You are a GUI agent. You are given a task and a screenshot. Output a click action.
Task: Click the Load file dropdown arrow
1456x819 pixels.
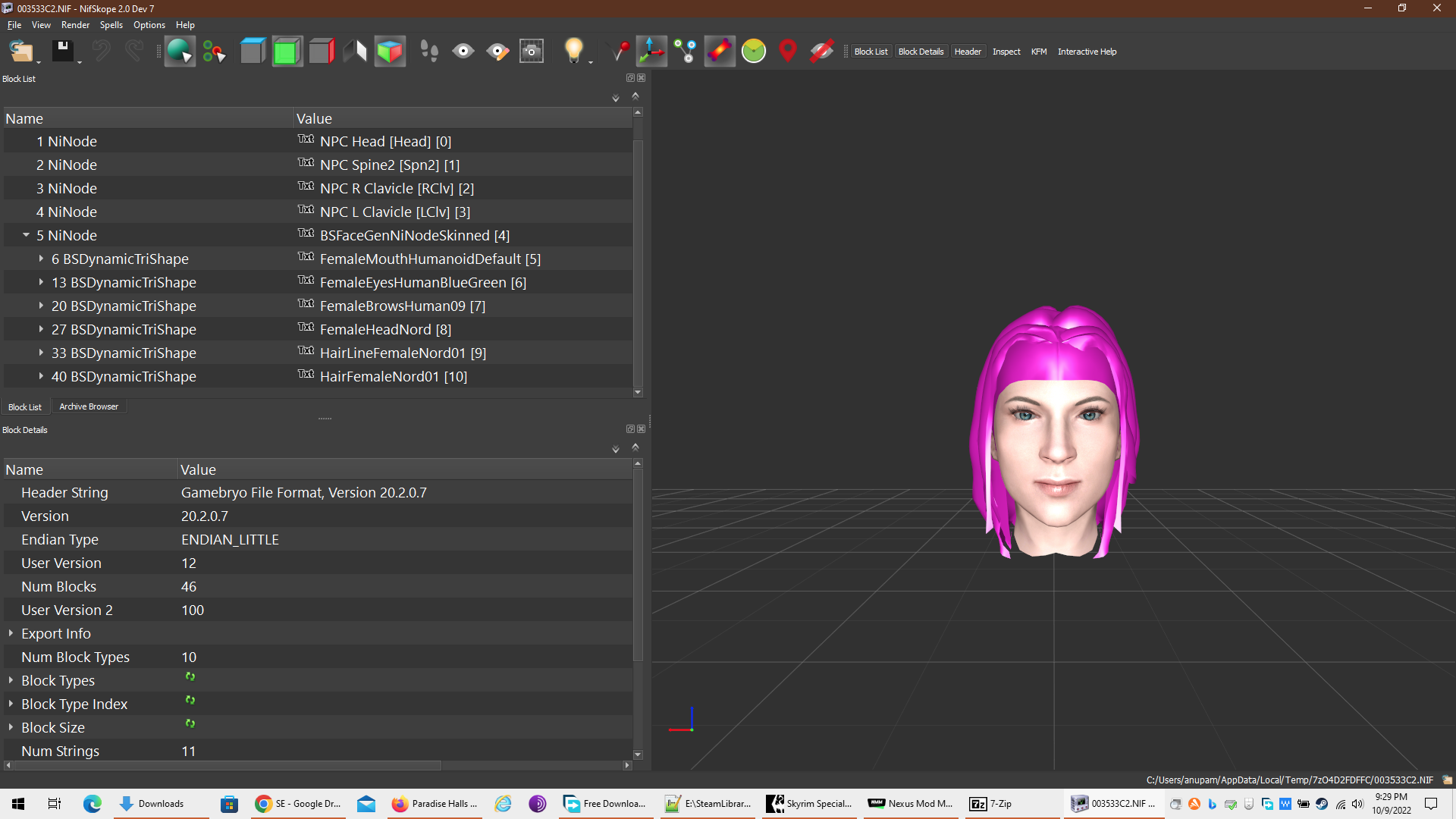pos(39,62)
